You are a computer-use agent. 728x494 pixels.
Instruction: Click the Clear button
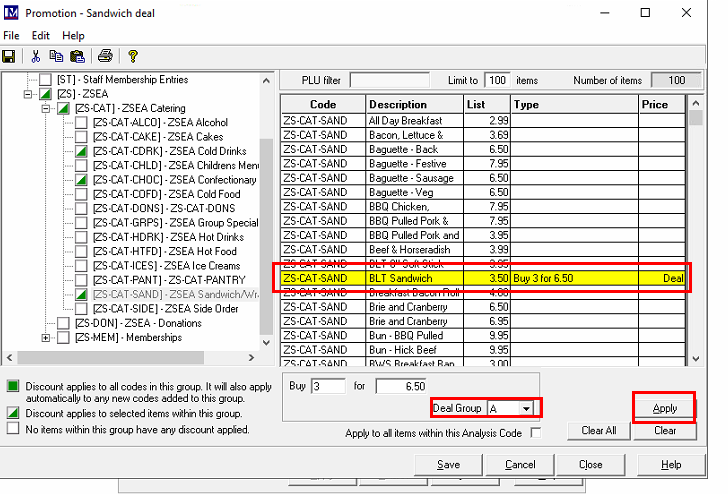665,430
